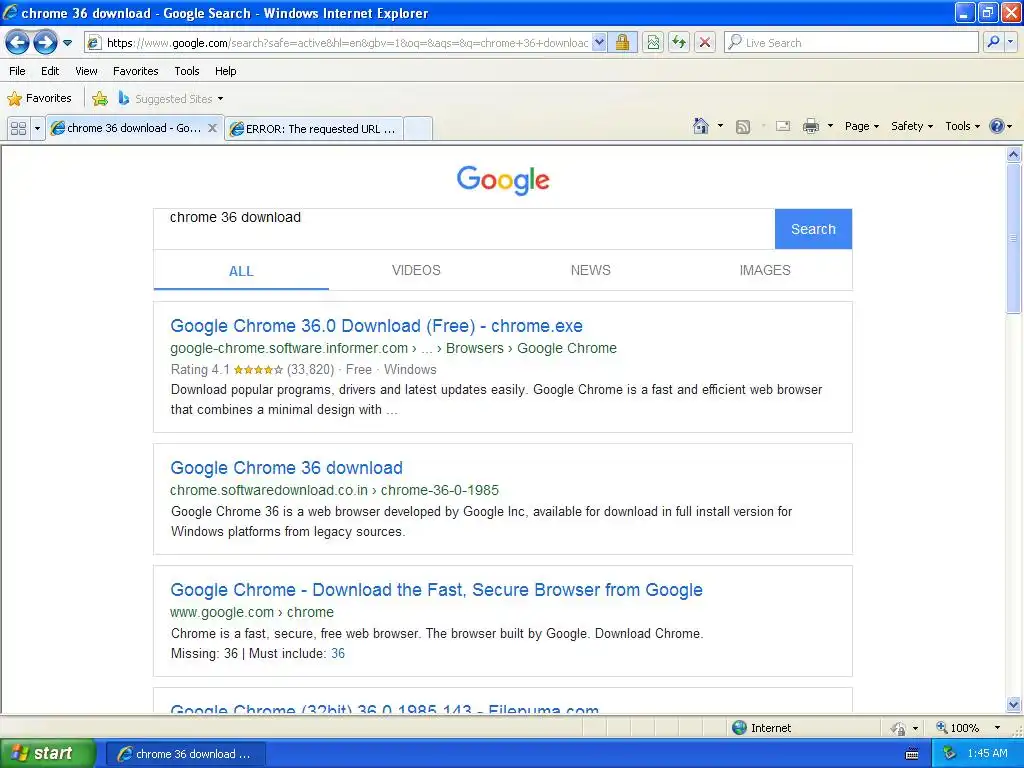The height and width of the screenshot is (768, 1024).
Task: Click the Back navigation arrow
Action: pos(18,43)
